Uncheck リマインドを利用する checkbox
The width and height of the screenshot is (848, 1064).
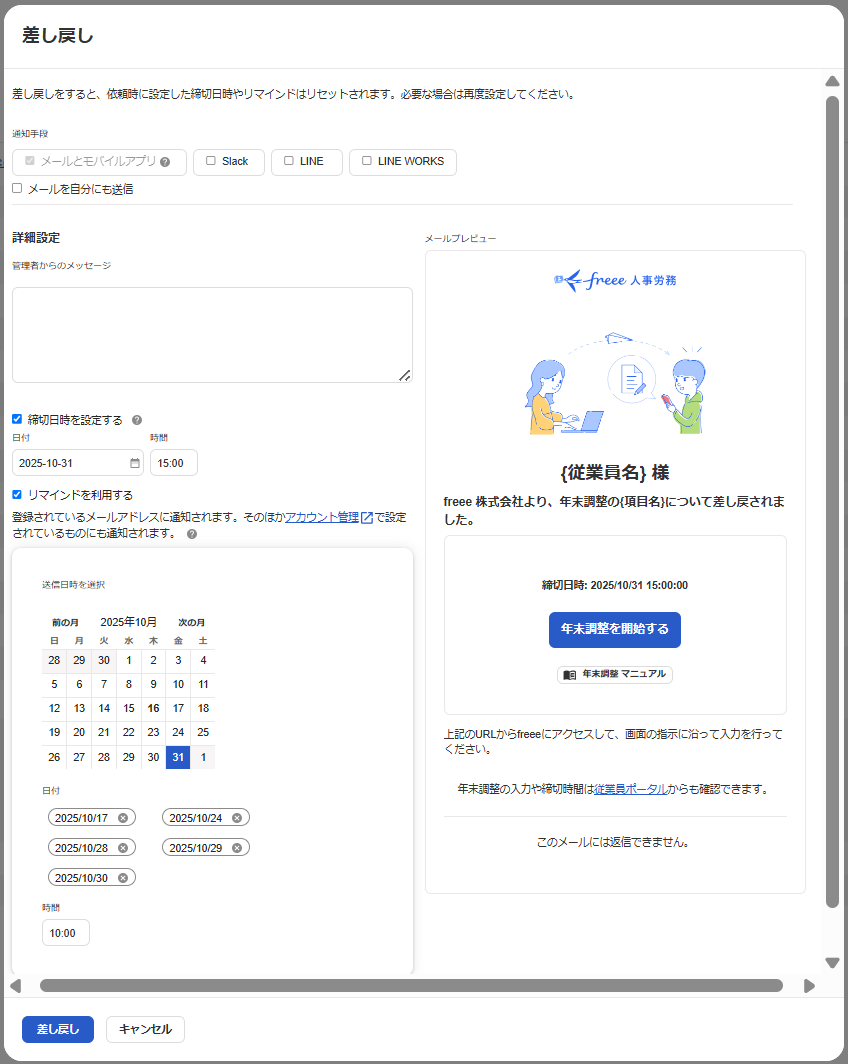17,494
